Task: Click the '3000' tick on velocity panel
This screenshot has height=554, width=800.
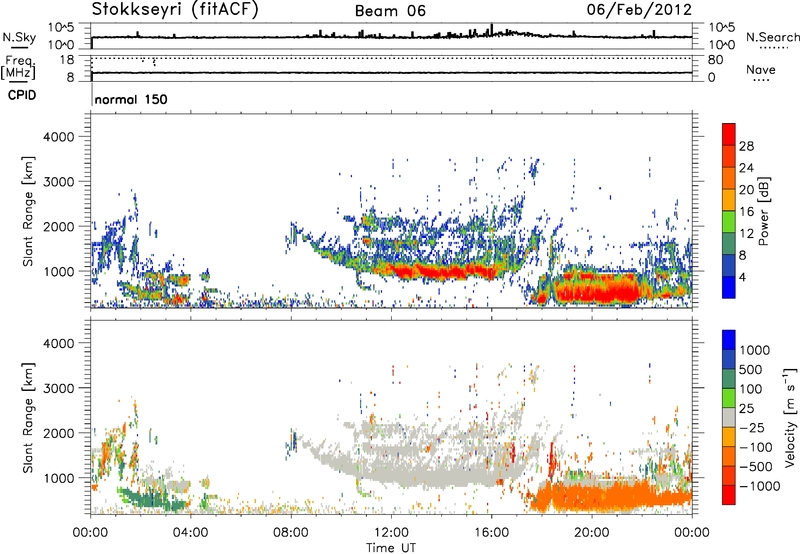Action: 58,388
